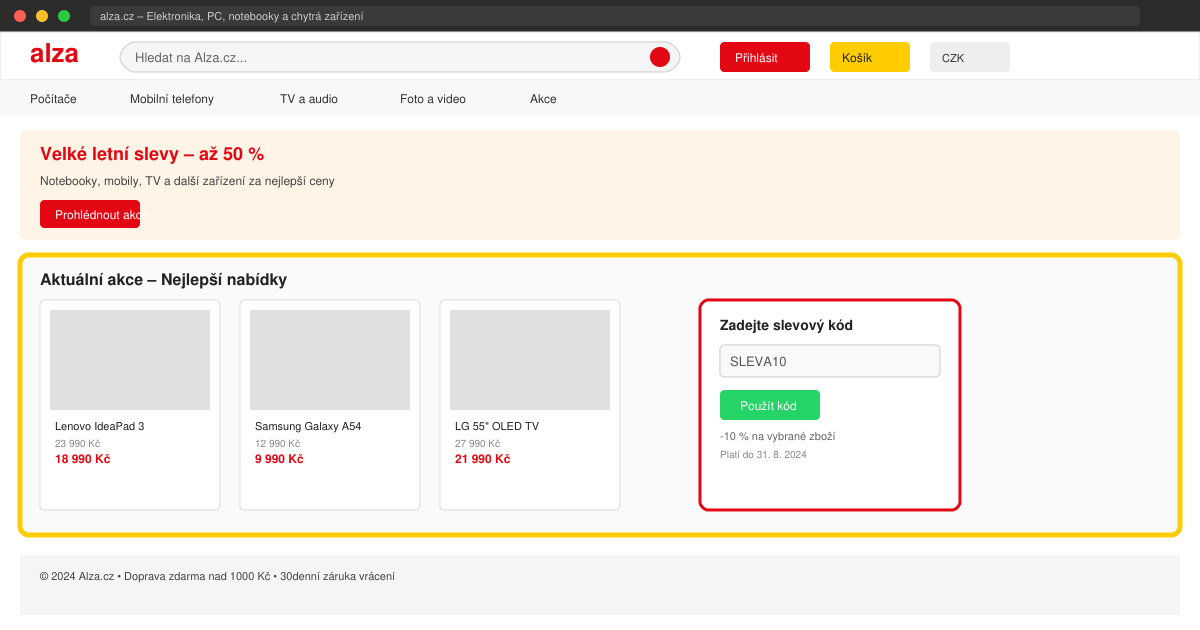Open the Mobilní telefony category
1200x630 pixels.
[172, 99]
